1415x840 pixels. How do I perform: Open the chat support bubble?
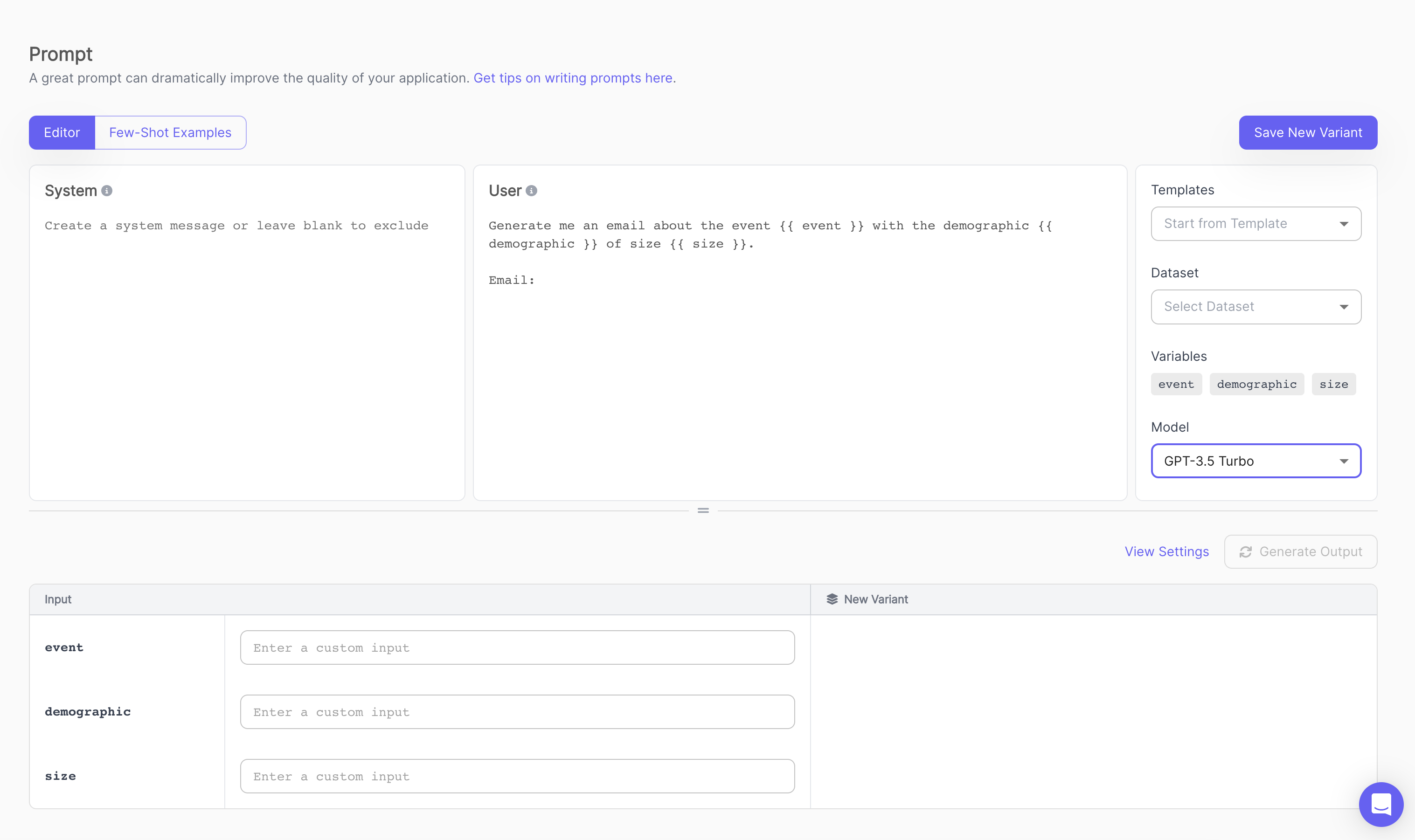[x=1381, y=805]
